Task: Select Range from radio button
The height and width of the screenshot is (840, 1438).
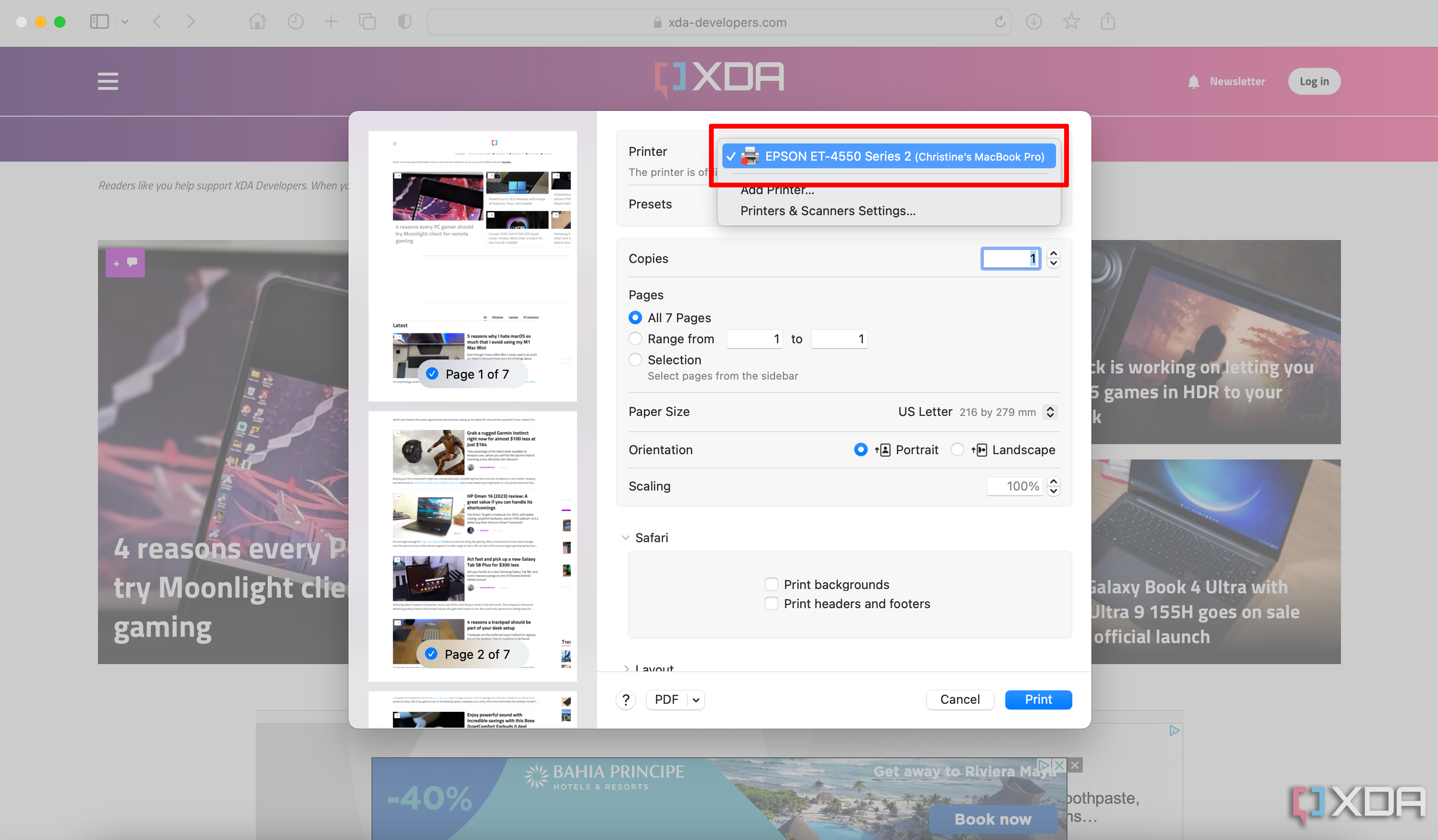Action: [635, 338]
